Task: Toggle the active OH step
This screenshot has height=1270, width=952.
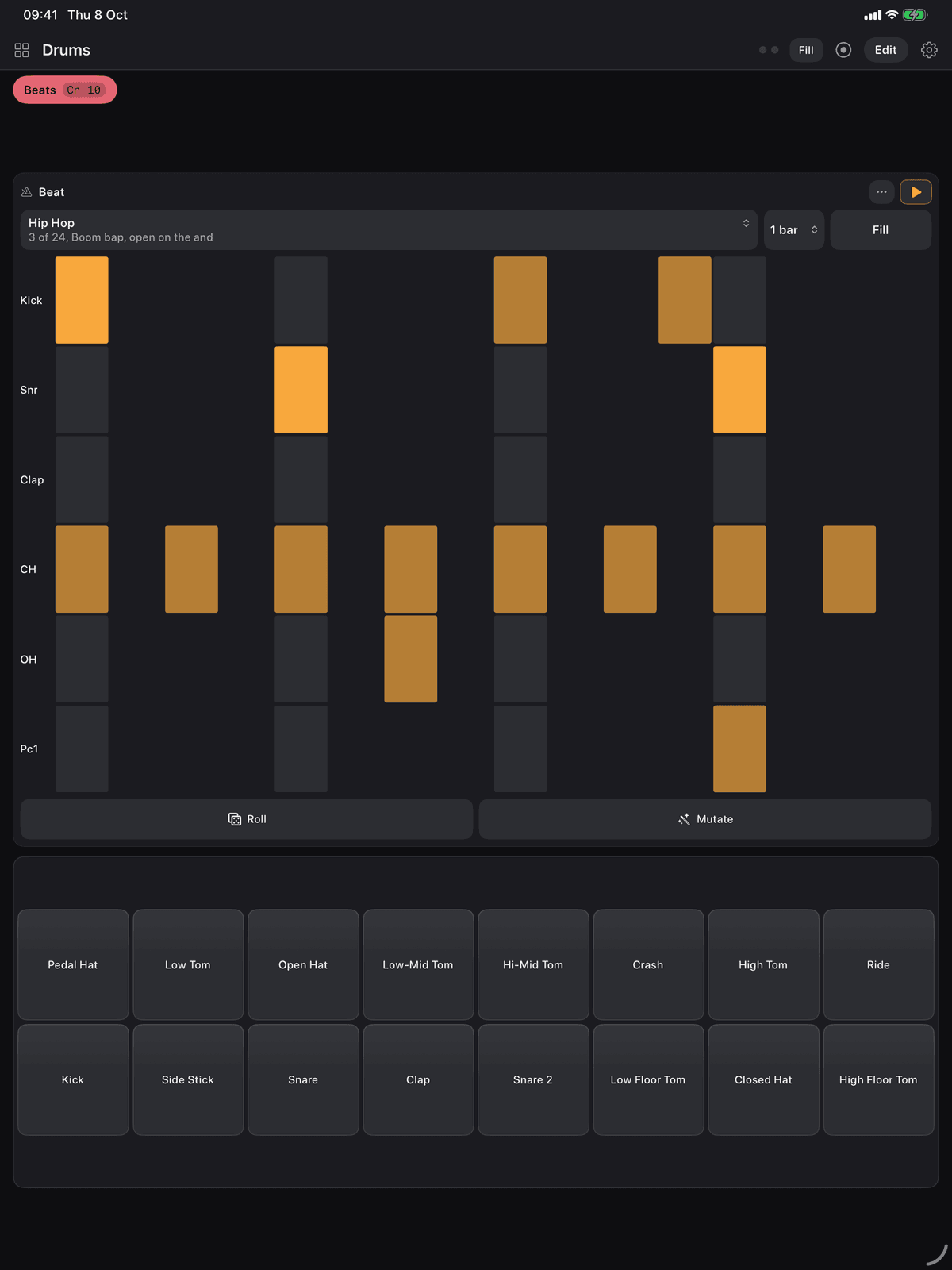Action: (x=411, y=659)
